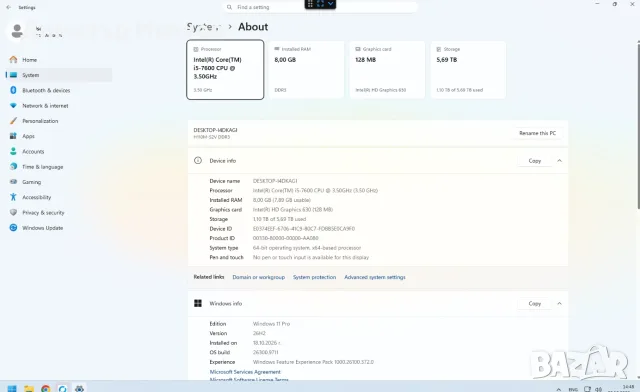Click the 'Windows 11 Pro' edition text
The image size is (640, 392).
click(271, 323)
